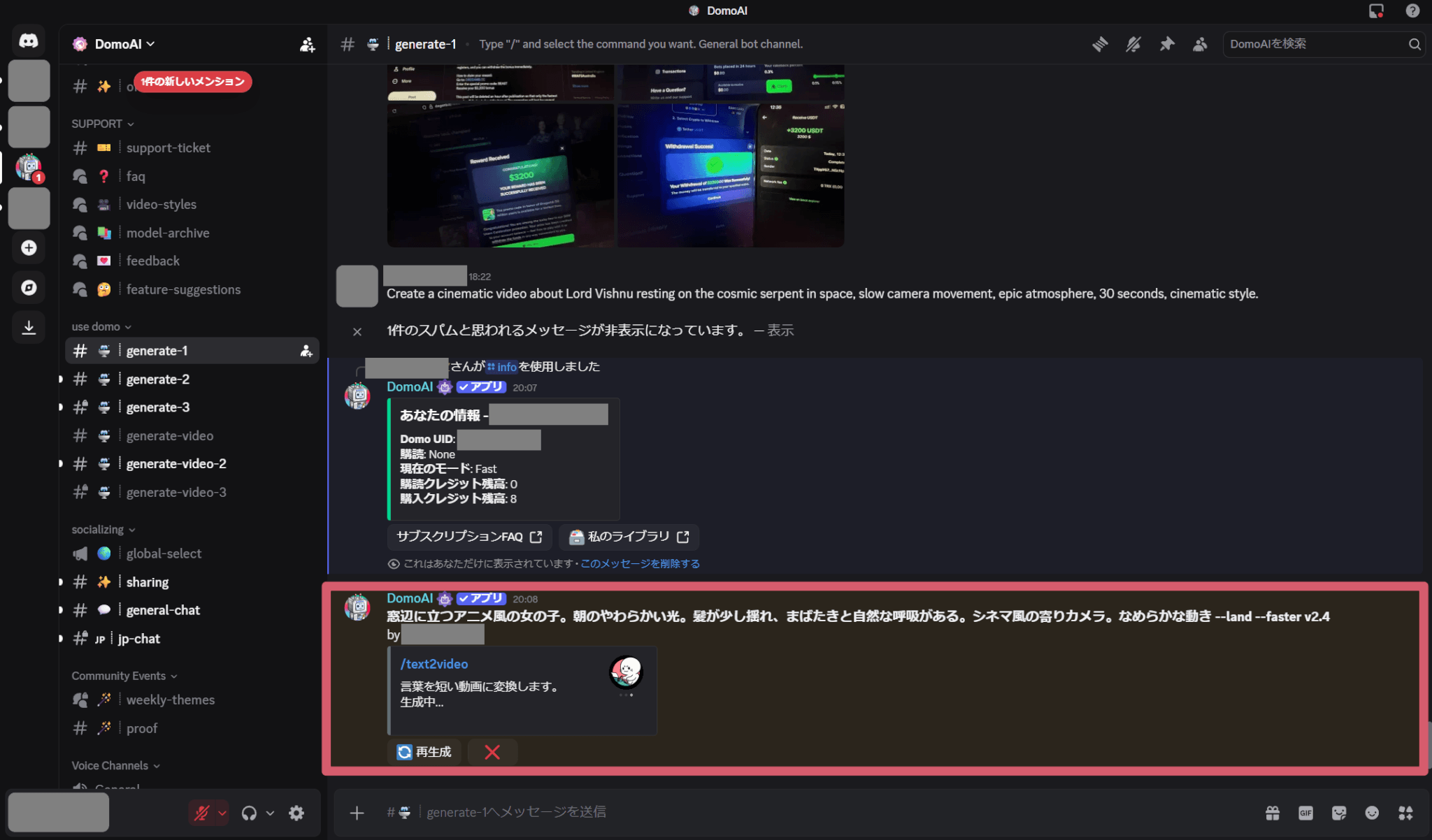The height and width of the screenshot is (840, 1432).
Task: Toggle headphones deafen button
Action: click(249, 813)
